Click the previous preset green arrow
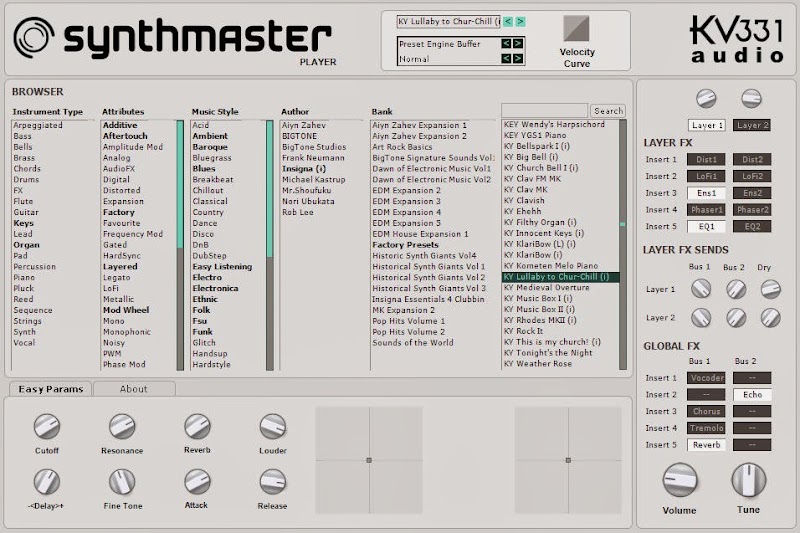 click(x=508, y=21)
